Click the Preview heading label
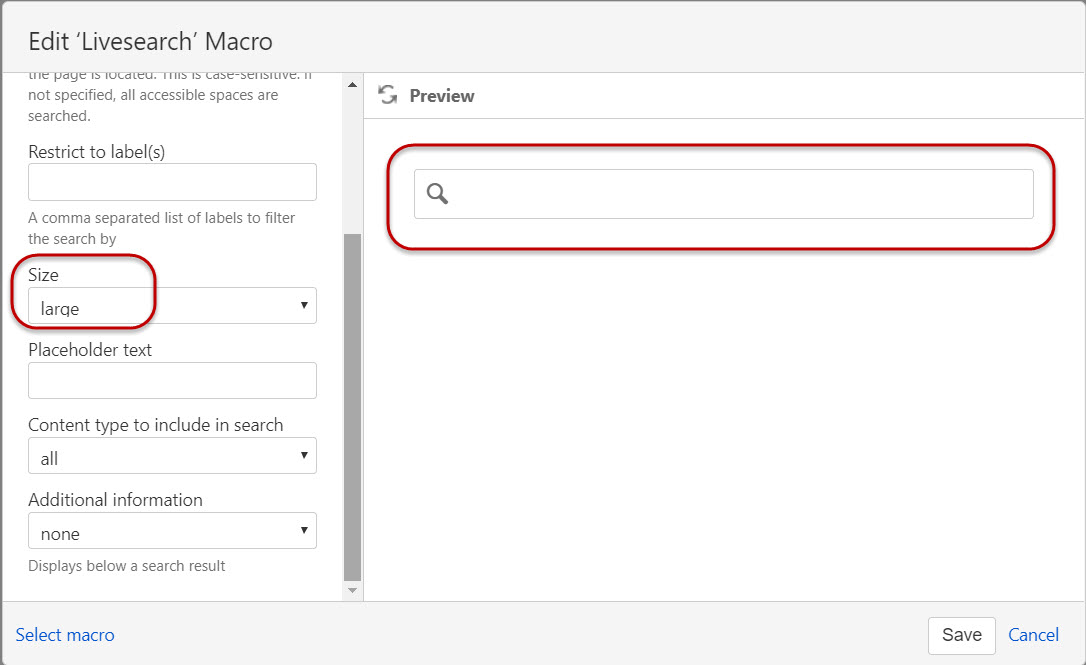Image resolution: width=1086 pixels, height=665 pixels. pyautogui.click(x=442, y=96)
